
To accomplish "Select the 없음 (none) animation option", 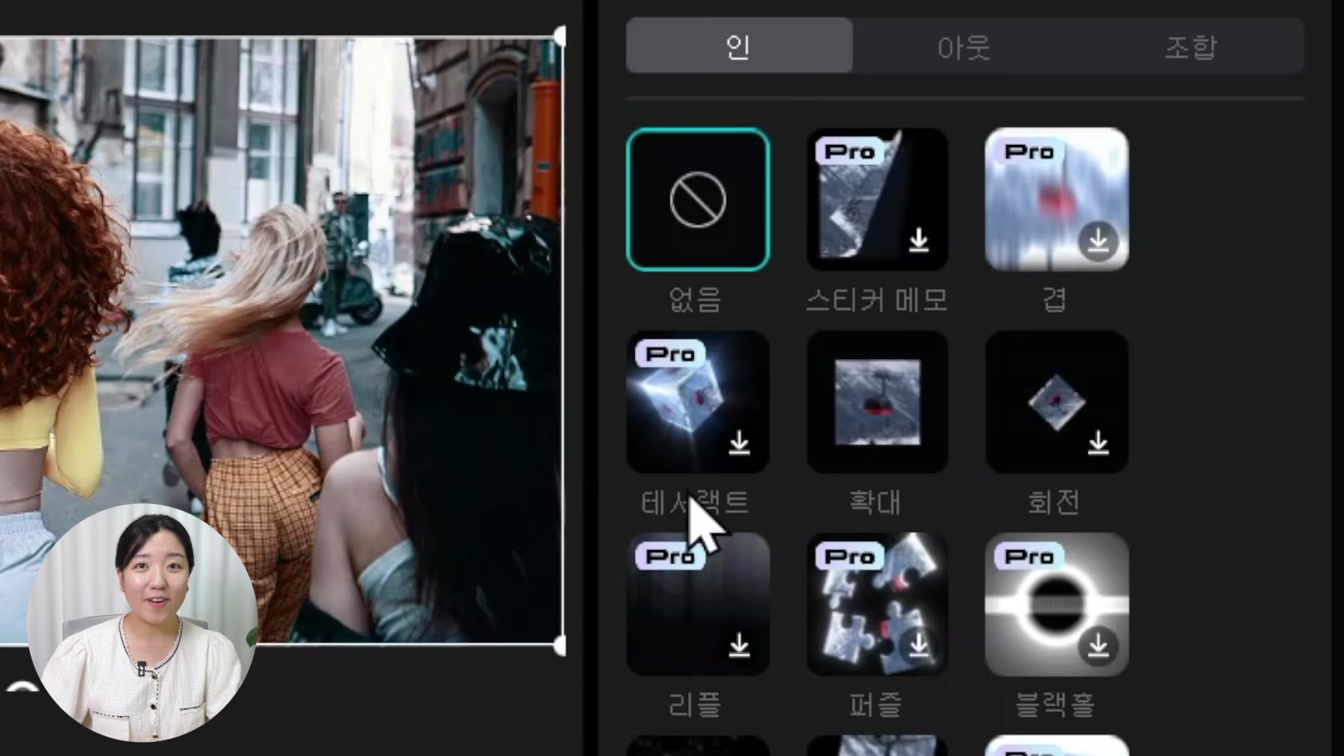I will click(x=698, y=199).
